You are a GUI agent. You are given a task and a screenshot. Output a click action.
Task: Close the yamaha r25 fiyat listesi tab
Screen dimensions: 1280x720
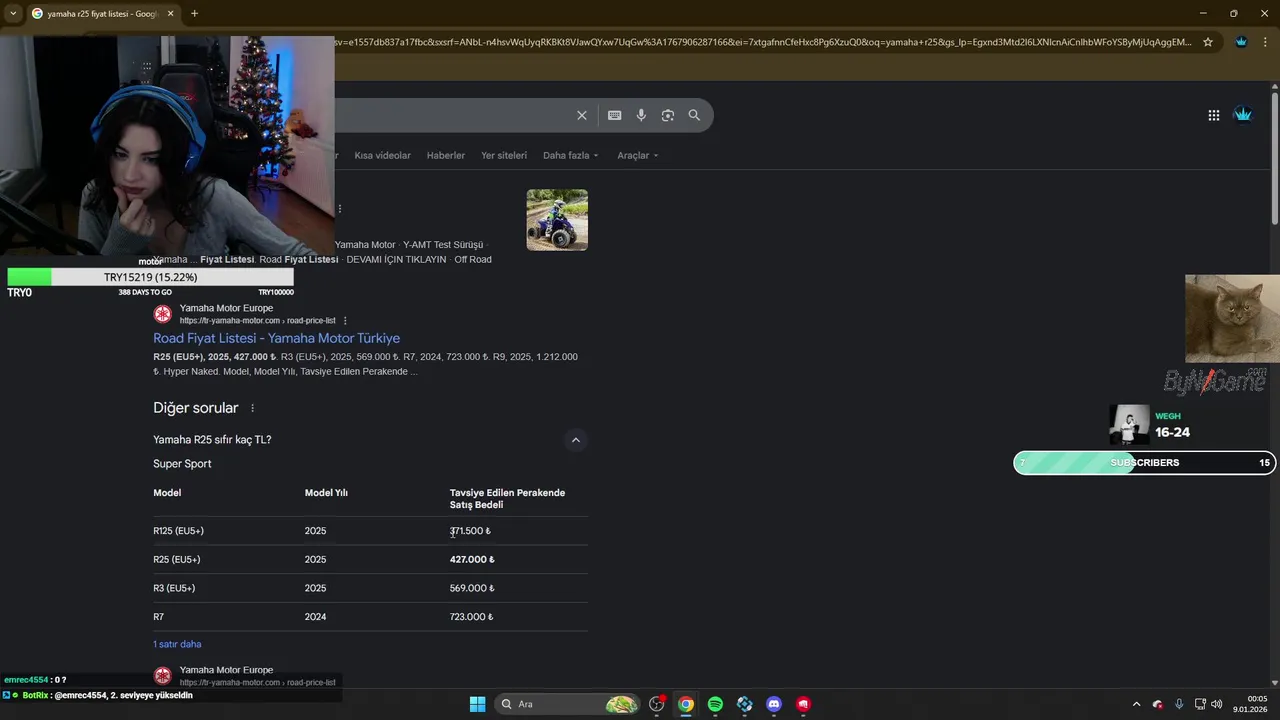[x=171, y=14]
